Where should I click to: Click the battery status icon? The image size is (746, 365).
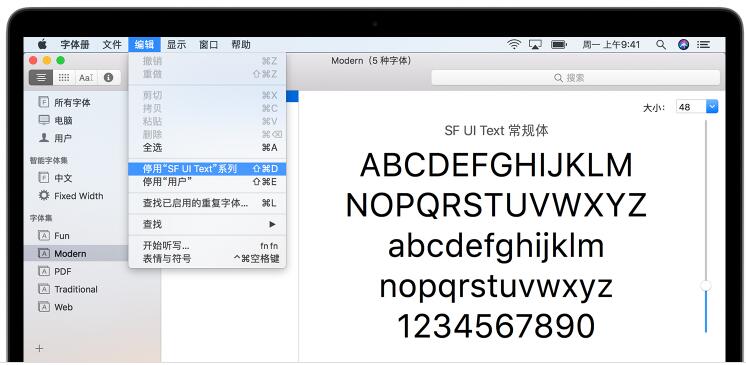click(x=559, y=45)
